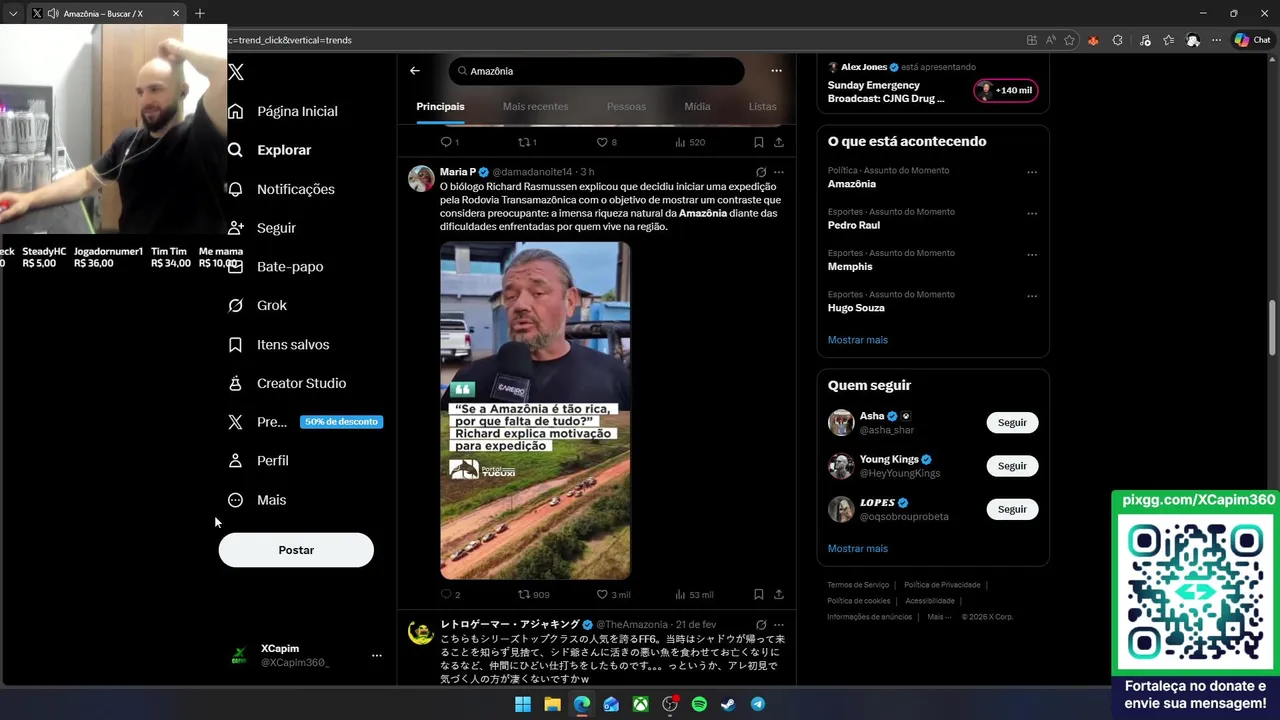This screenshot has width=1280, height=720.
Task: Open new browser tab with plus button
Action: 200,13
